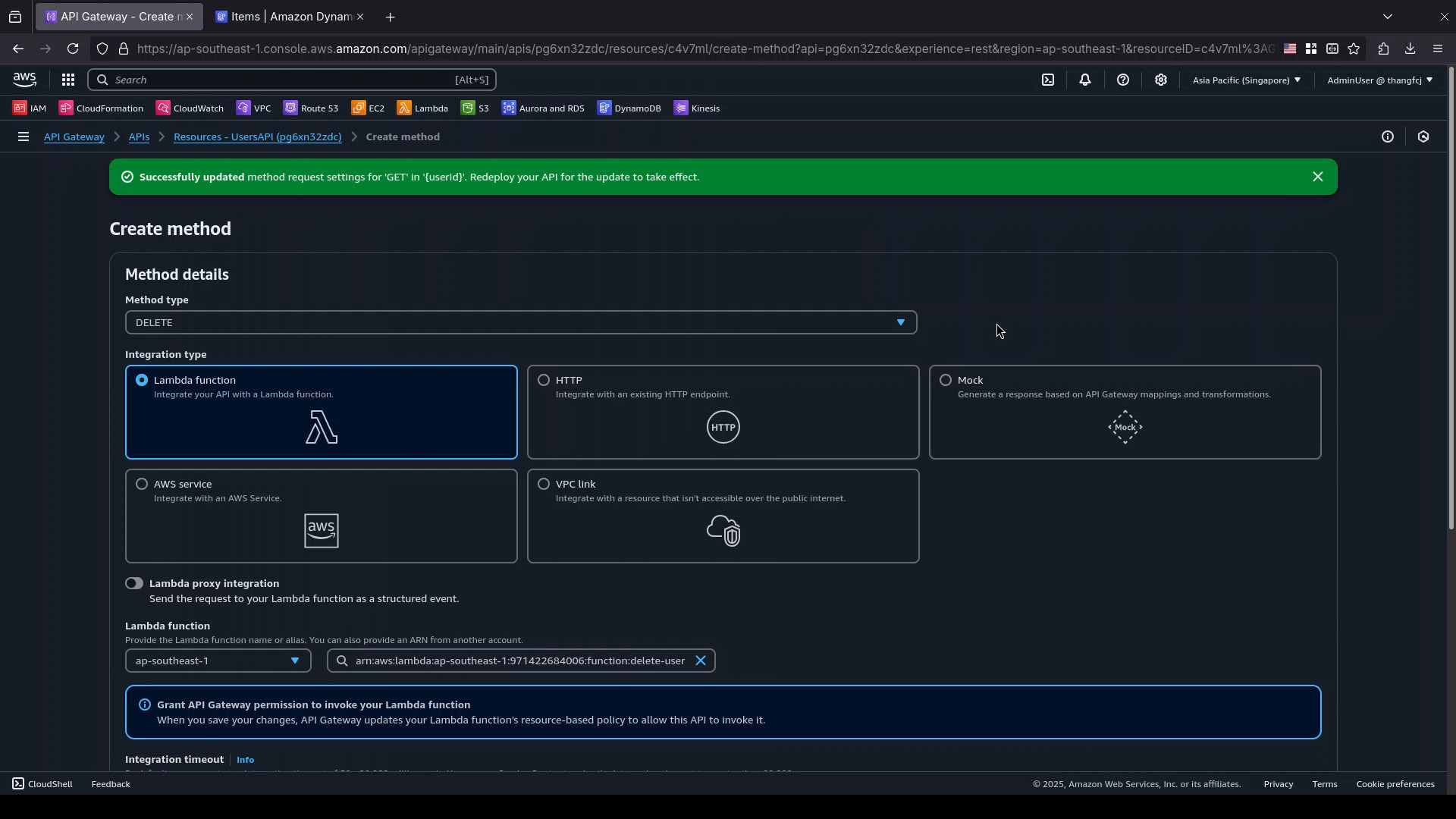Image resolution: width=1456 pixels, height=819 pixels.
Task: Open the Kinesis shortcut
Action: pos(697,108)
